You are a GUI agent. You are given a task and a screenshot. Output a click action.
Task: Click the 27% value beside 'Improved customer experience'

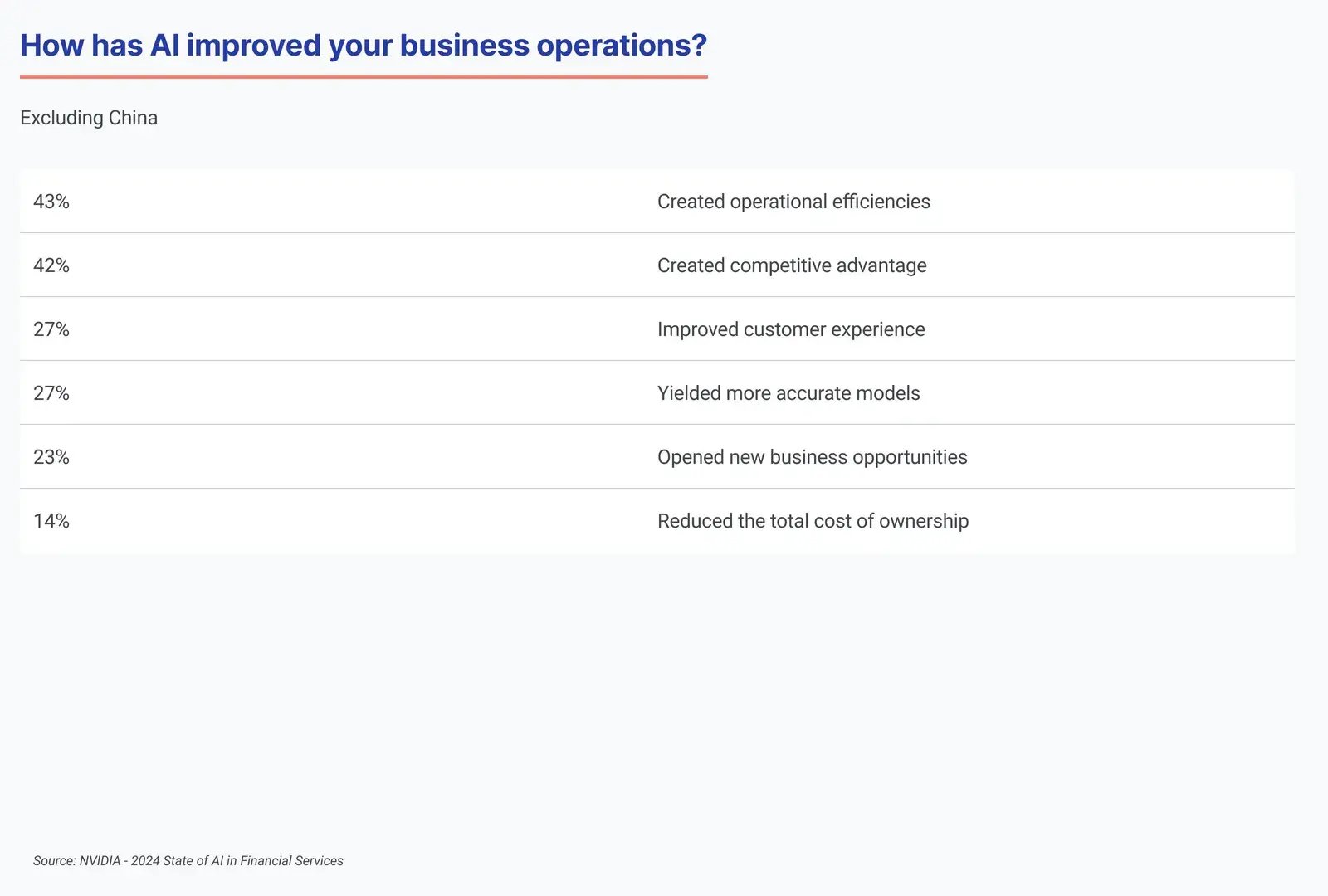[x=51, y=329]
